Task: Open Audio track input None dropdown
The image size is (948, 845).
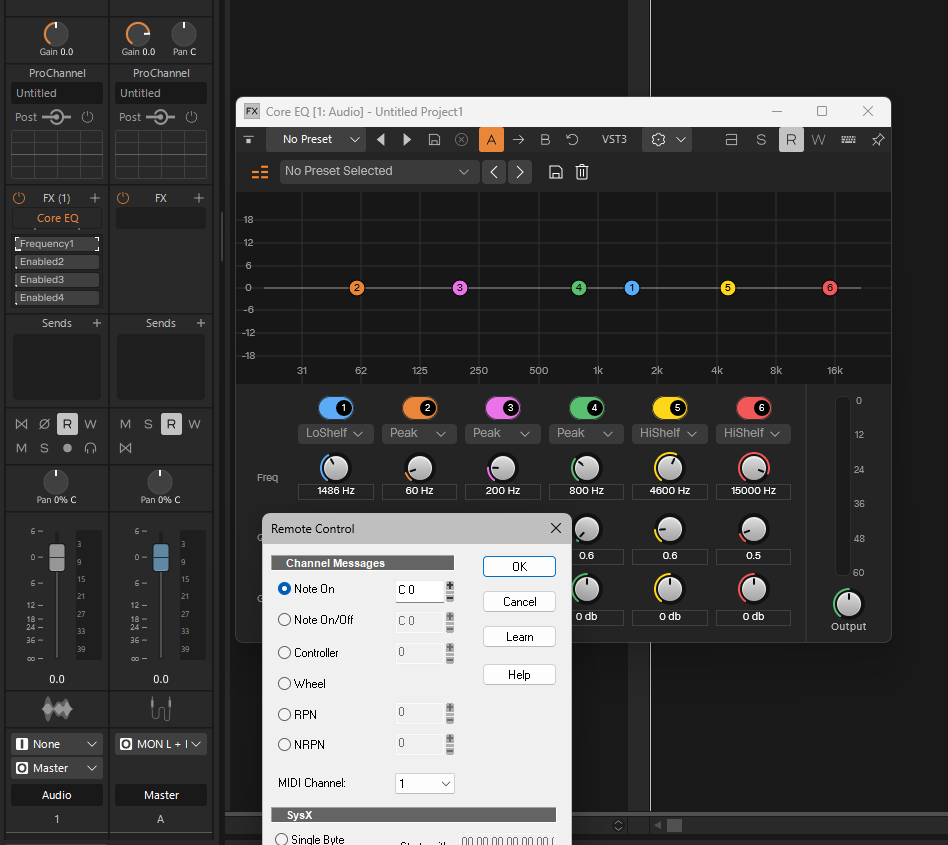Action: point(57,744)
